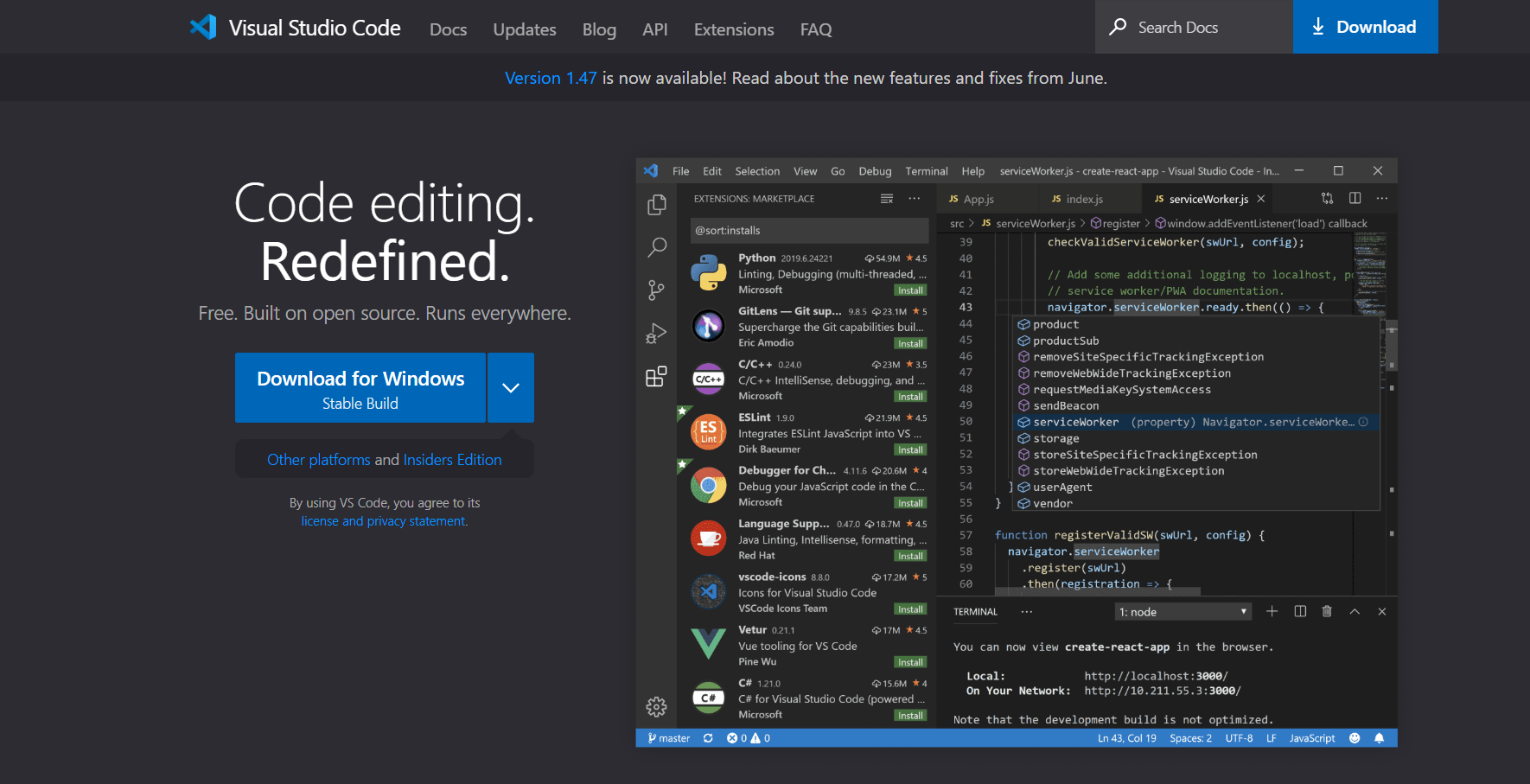Image resolution: width=1530 pixels, height=784 pixels.
Task: Click the split editor icon
Action: click(x=1355, y=198)
